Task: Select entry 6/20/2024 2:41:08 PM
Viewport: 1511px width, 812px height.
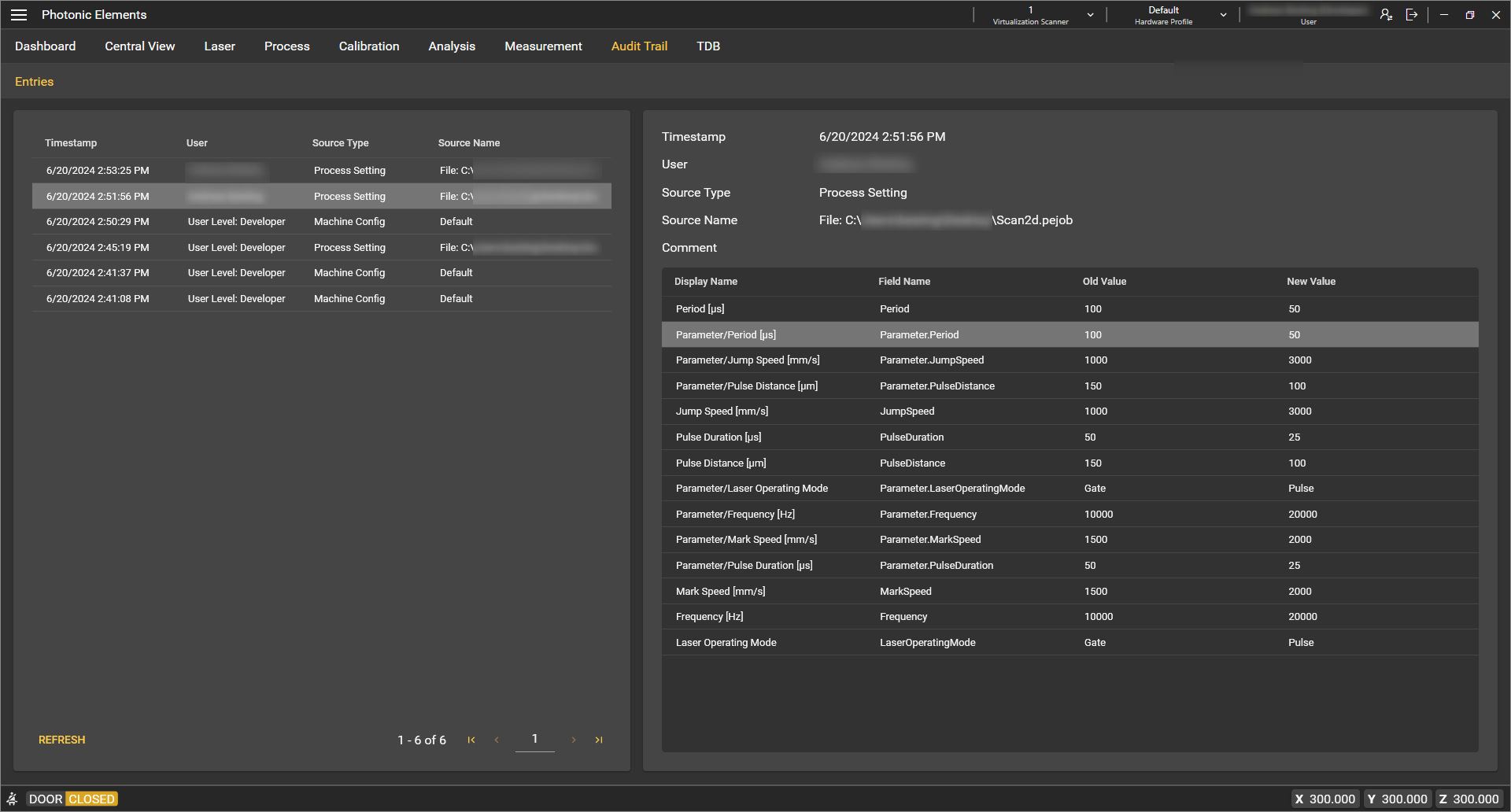Action: tap(322, 299)
